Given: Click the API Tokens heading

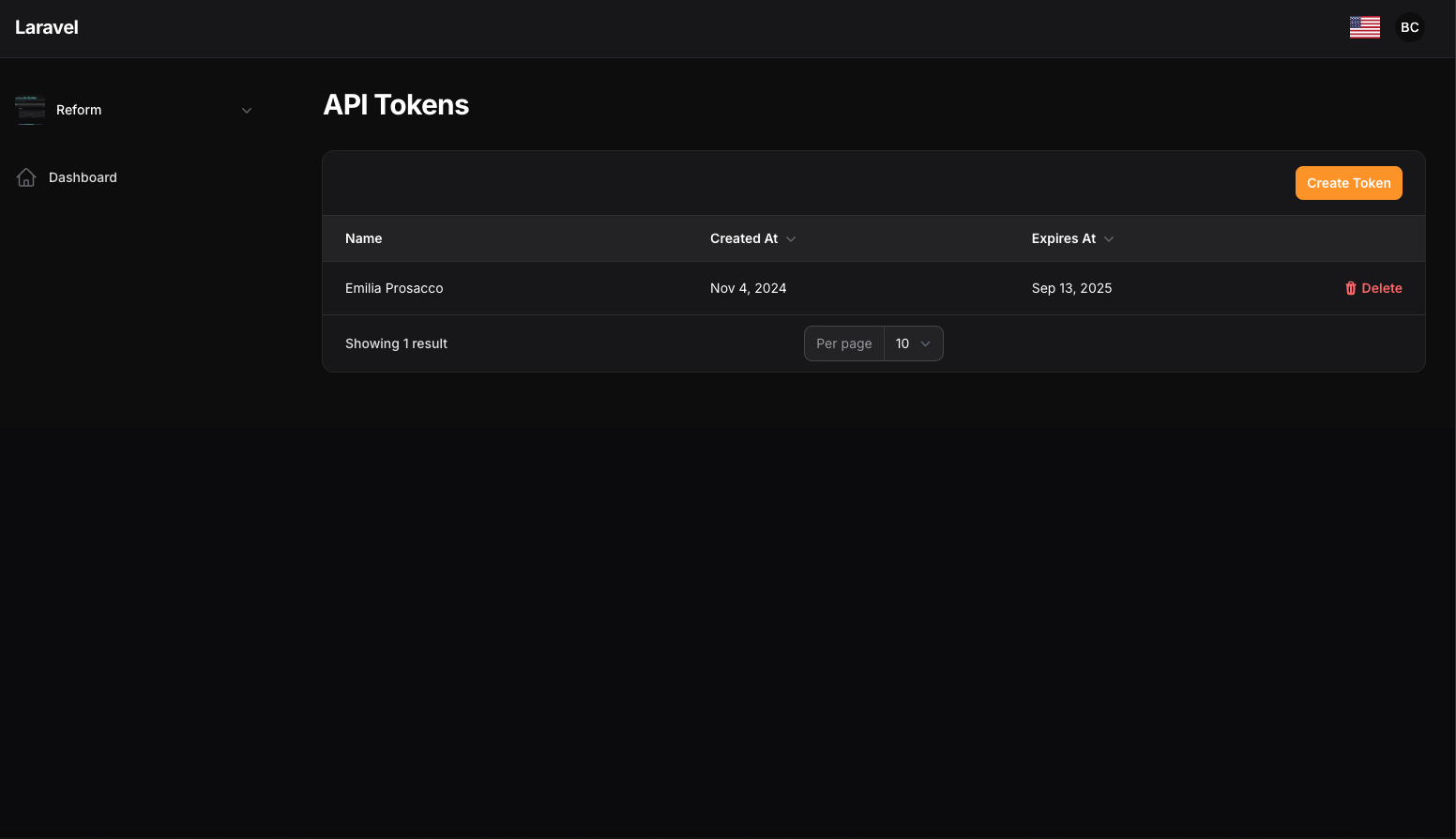Looking at the screenshot, I should (x=396, y=105).
